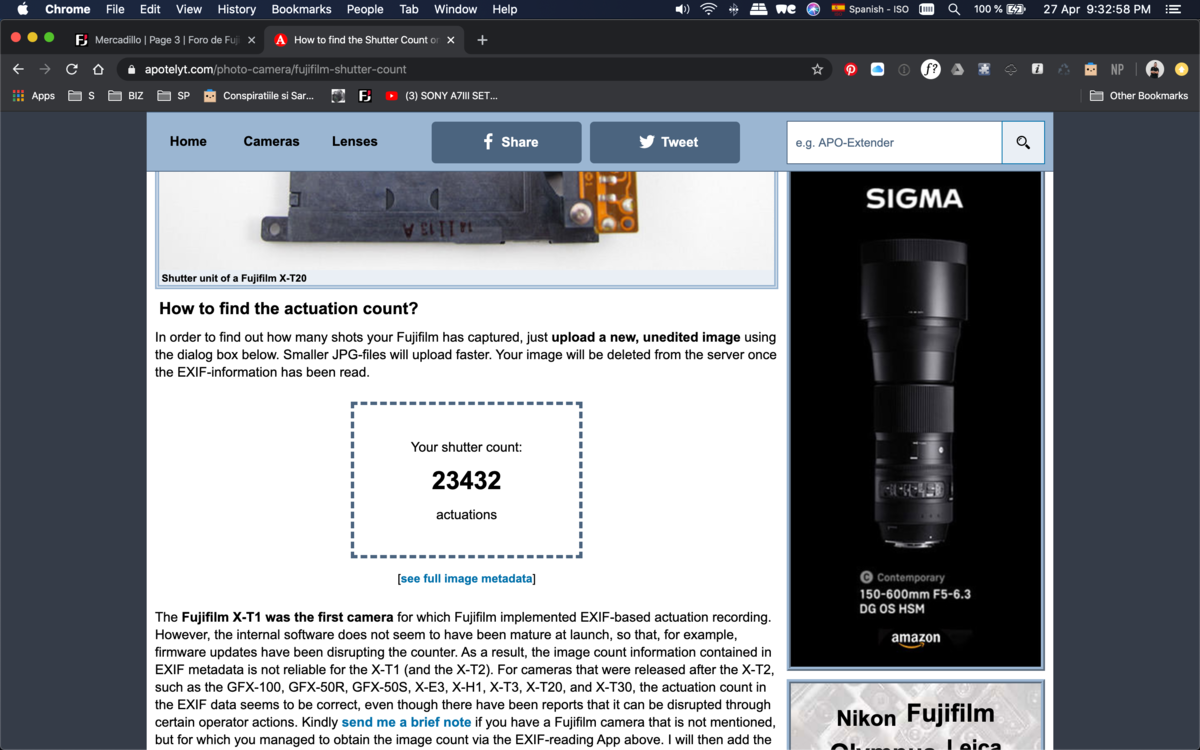Tweet this page
The height and width of the screenshot is (750, 1200).
(x=665, y=142)
